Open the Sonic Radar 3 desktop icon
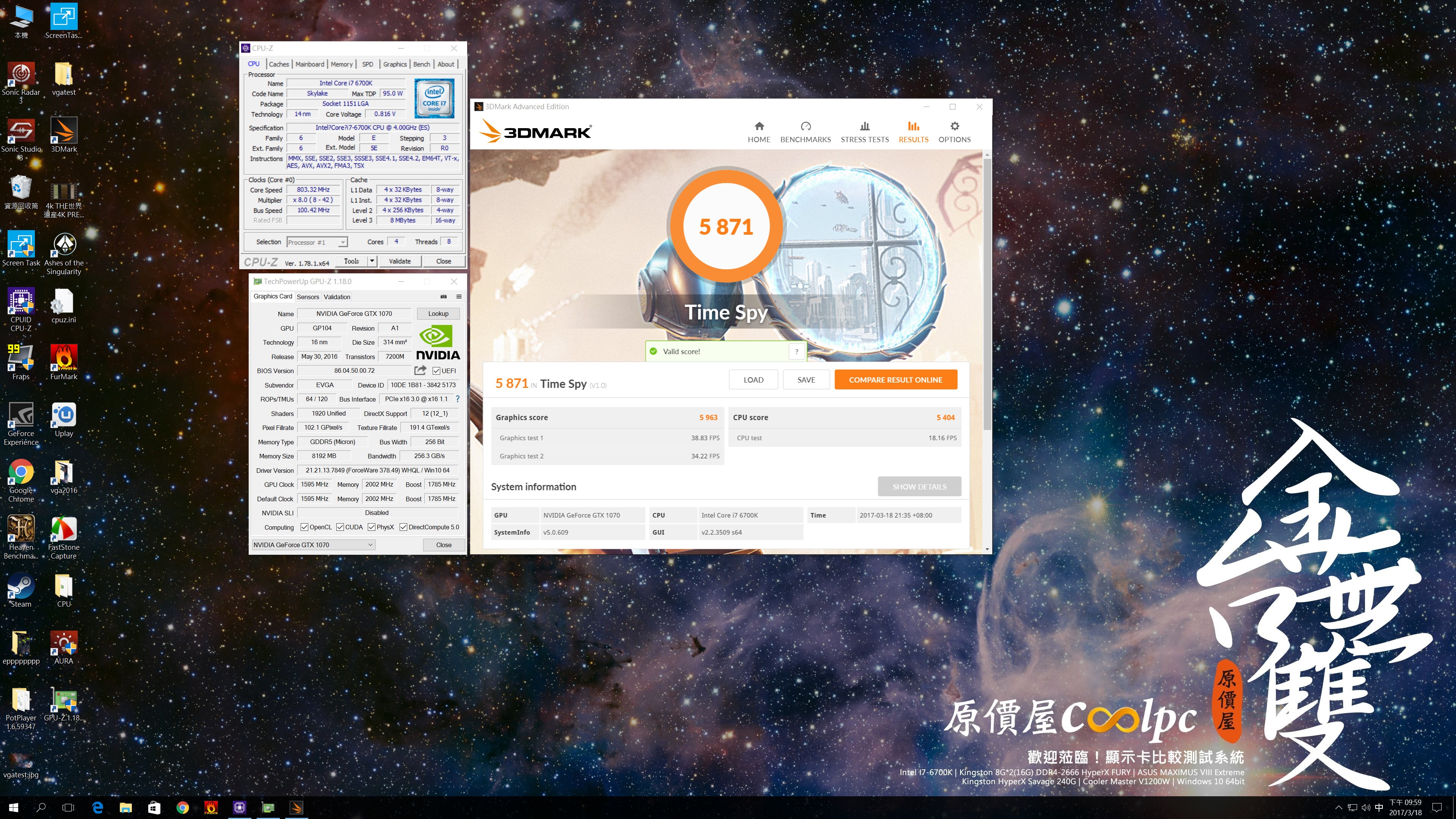The width and height of the screenshot is (1456, 819). coord(21,83)
